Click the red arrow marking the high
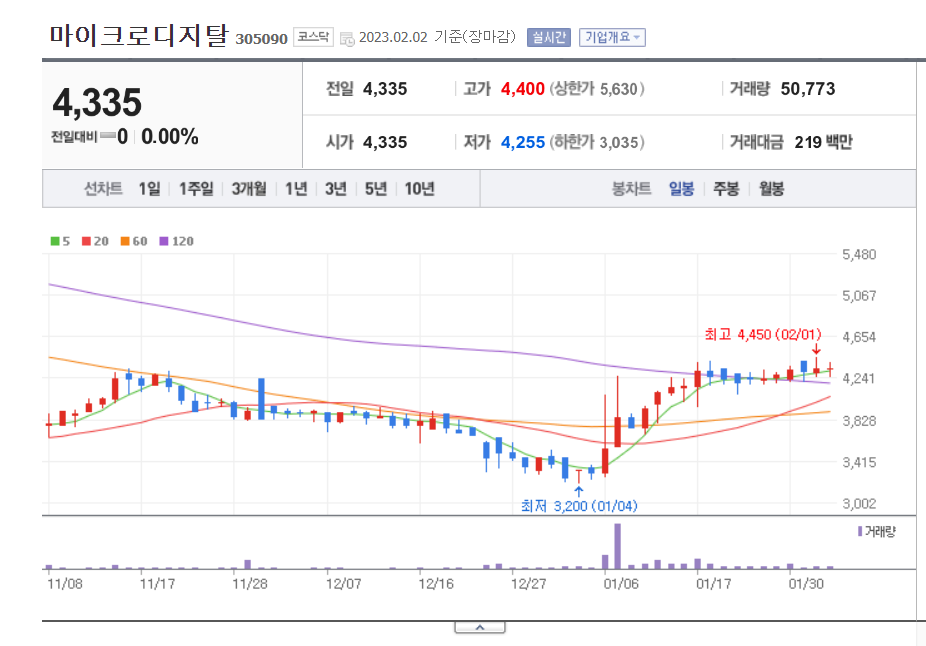Image resolution: width=926 pixels, height=646 pixels. point(816,349)
